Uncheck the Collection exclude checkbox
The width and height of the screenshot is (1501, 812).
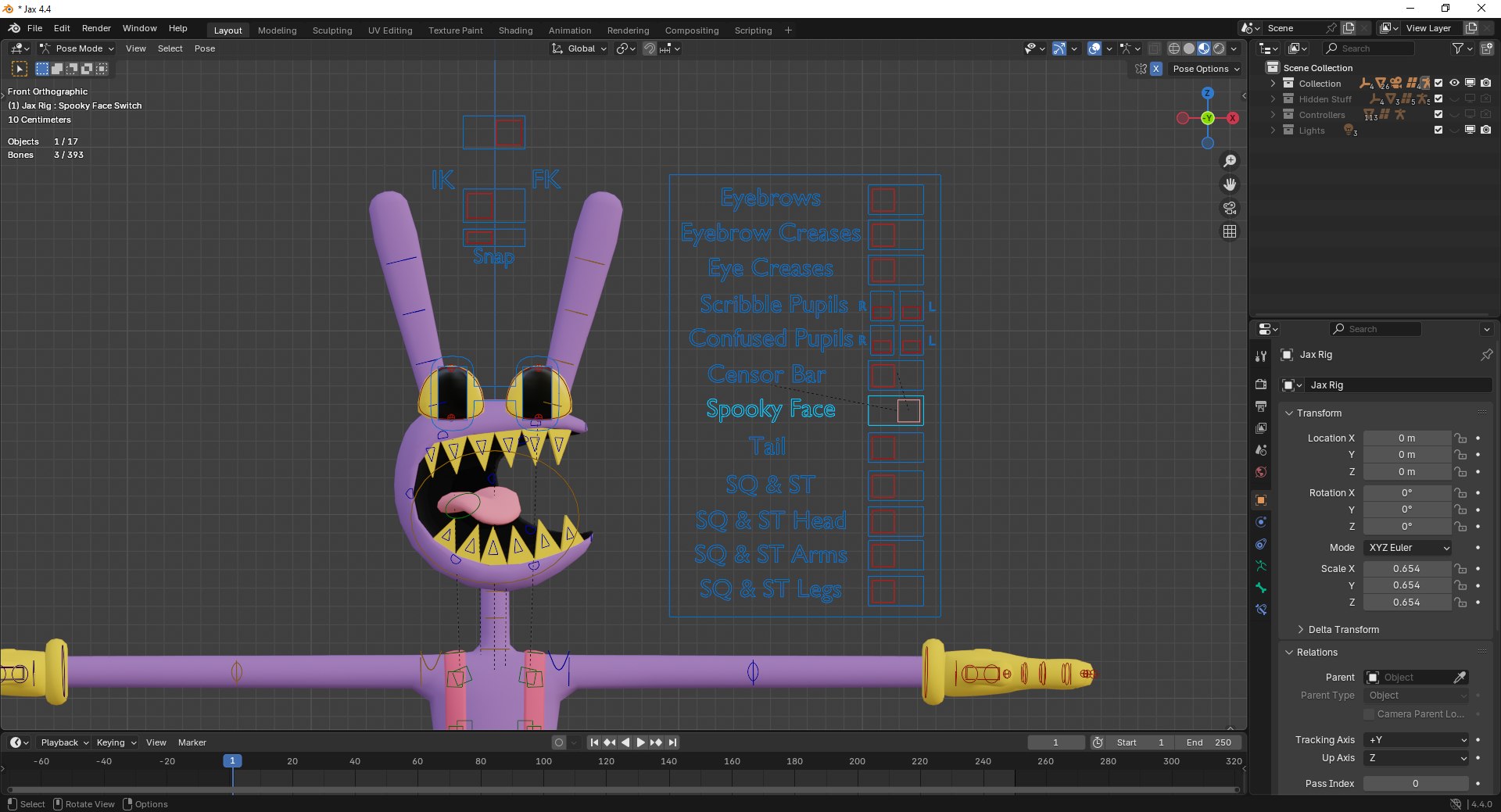(x=1438, y=83)
